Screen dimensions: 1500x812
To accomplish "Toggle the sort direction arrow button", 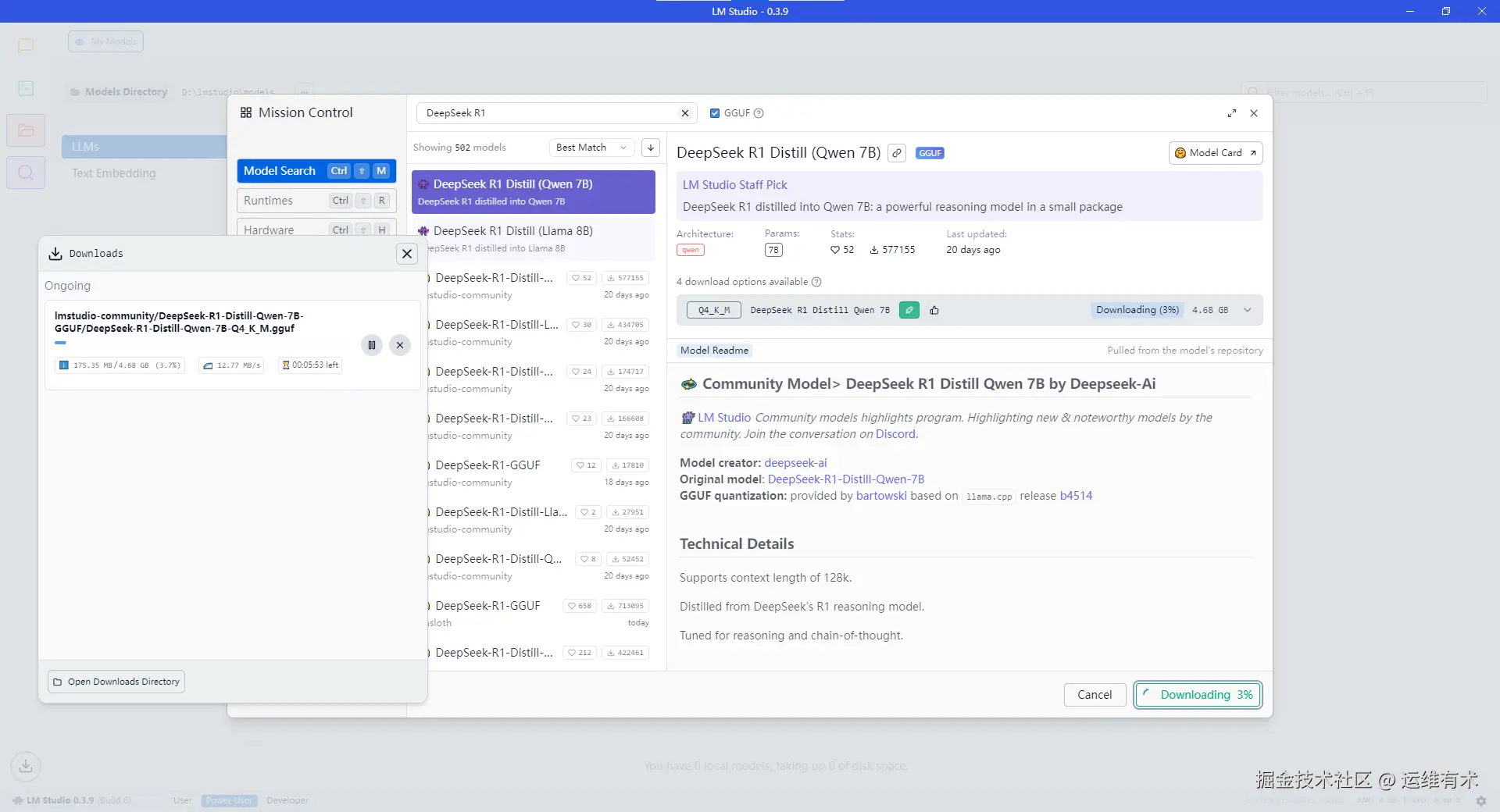I will click(651, 148).
